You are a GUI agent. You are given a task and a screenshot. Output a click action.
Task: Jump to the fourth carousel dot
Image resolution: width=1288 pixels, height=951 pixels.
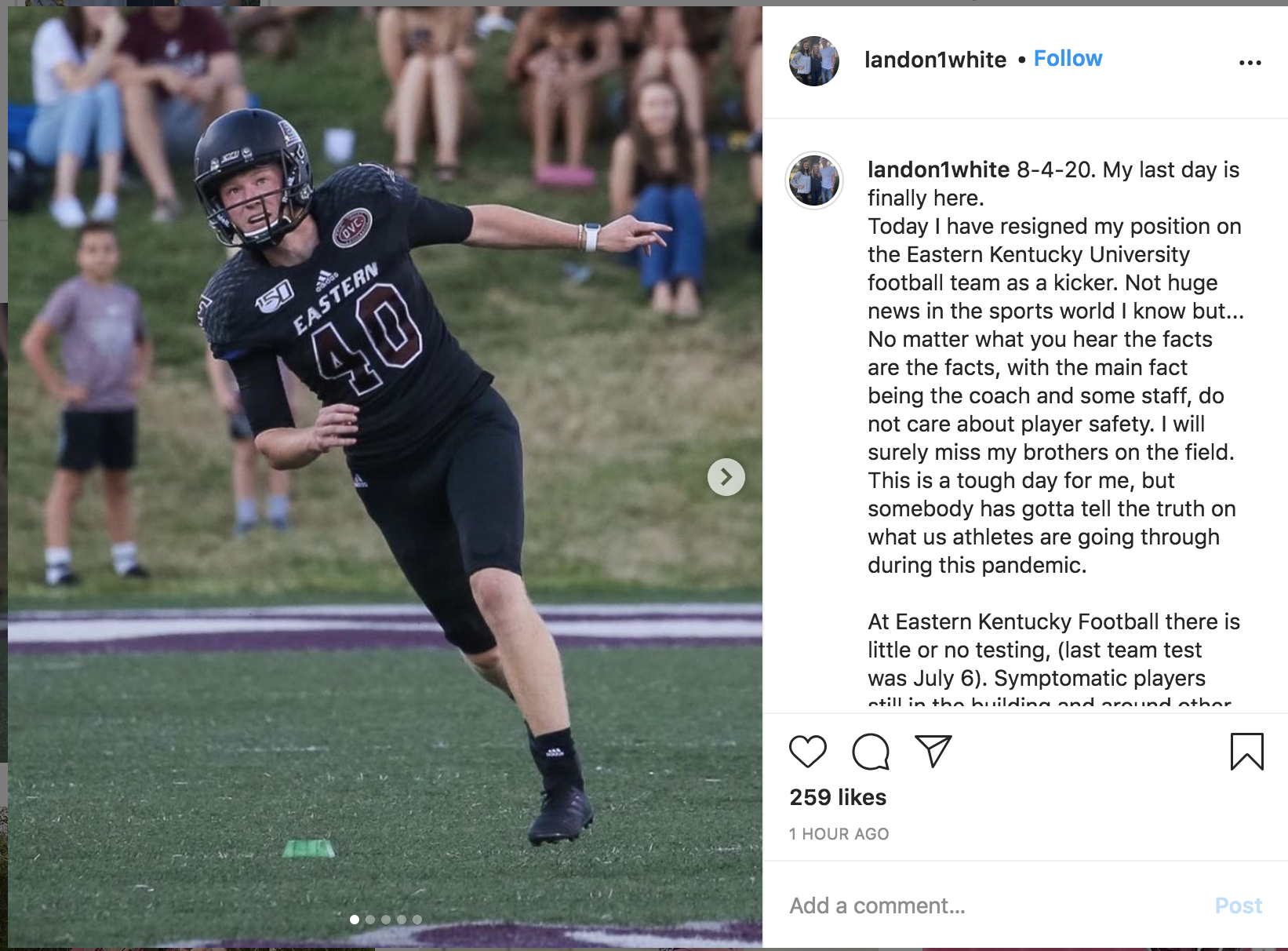[x=402, y=920]
